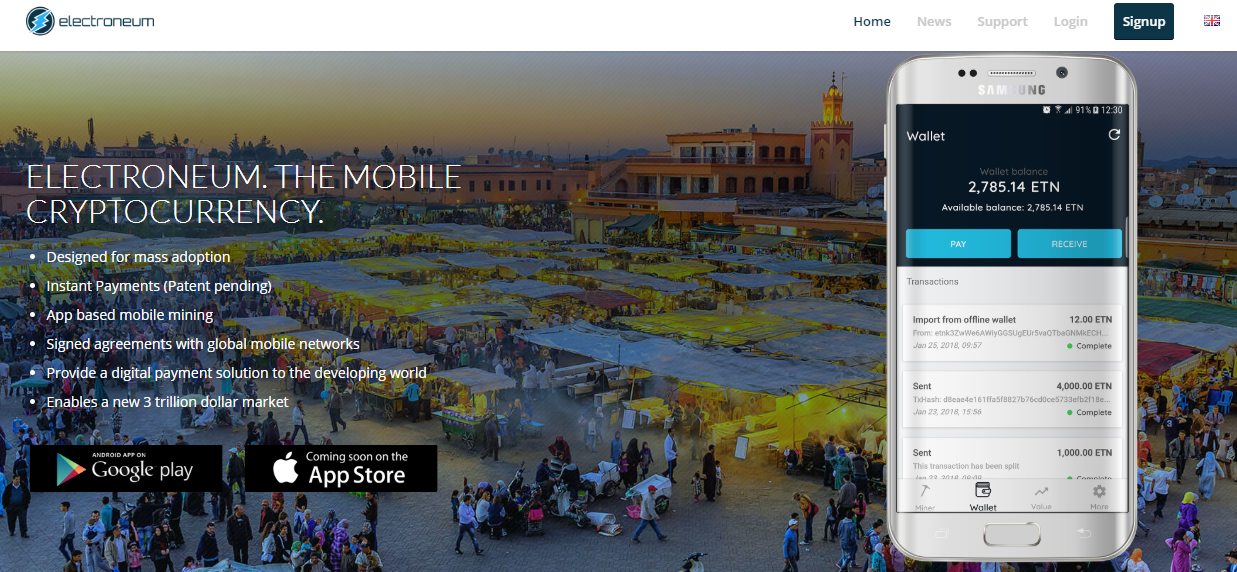Click the App Store coming soon badge

point(341,469)
